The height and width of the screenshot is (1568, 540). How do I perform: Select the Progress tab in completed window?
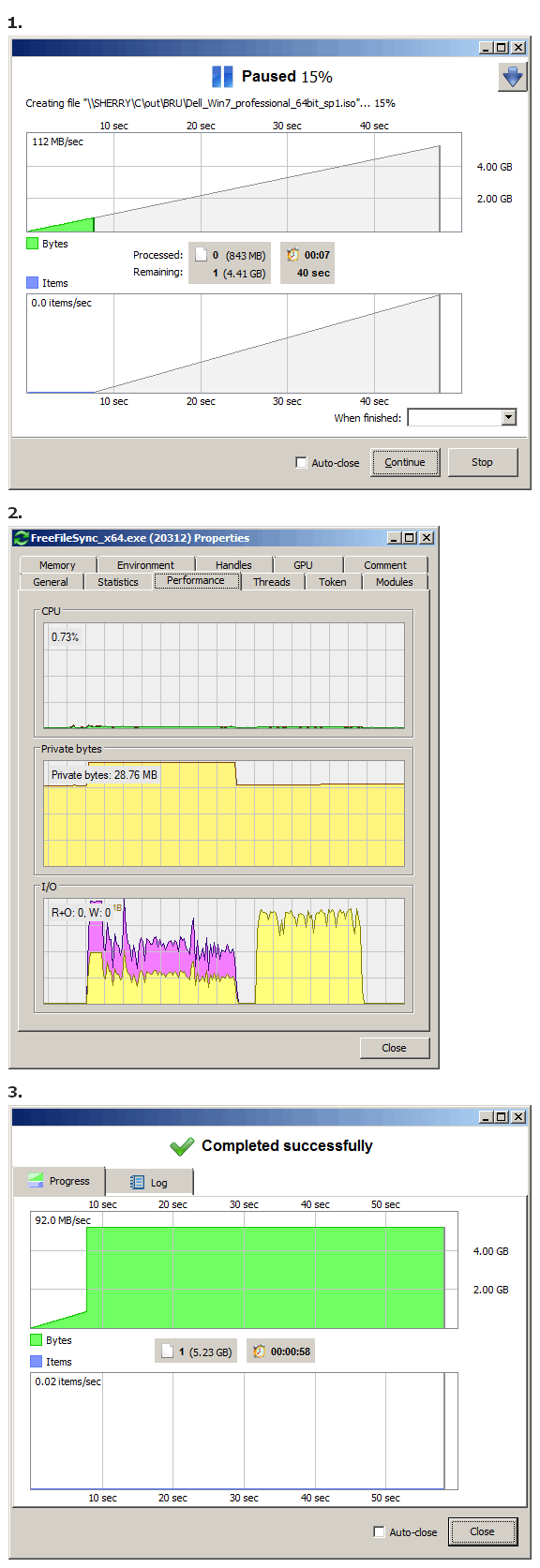click(59, 1181)
